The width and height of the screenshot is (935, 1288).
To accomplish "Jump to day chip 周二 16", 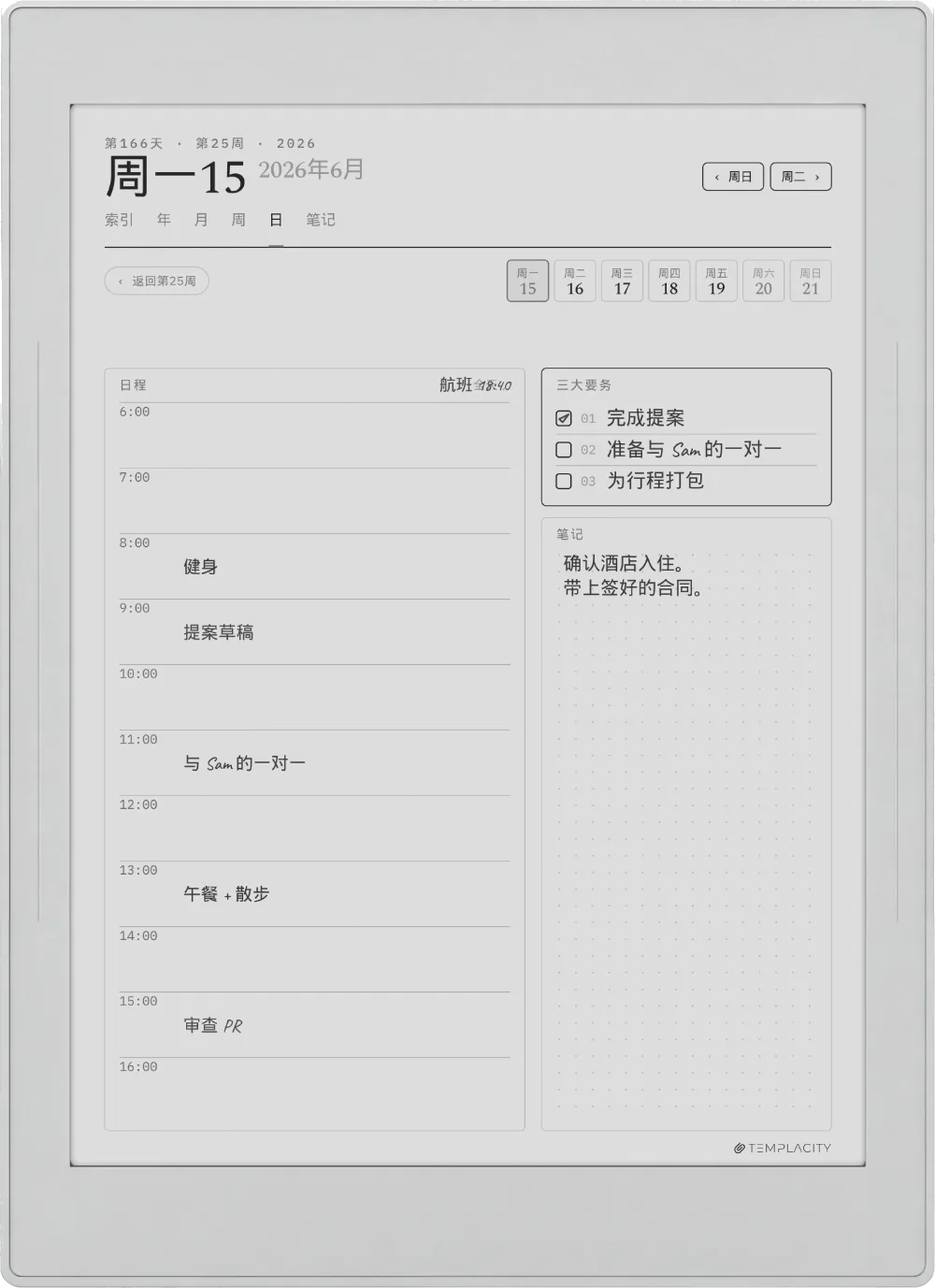I will tap(575, 281).
